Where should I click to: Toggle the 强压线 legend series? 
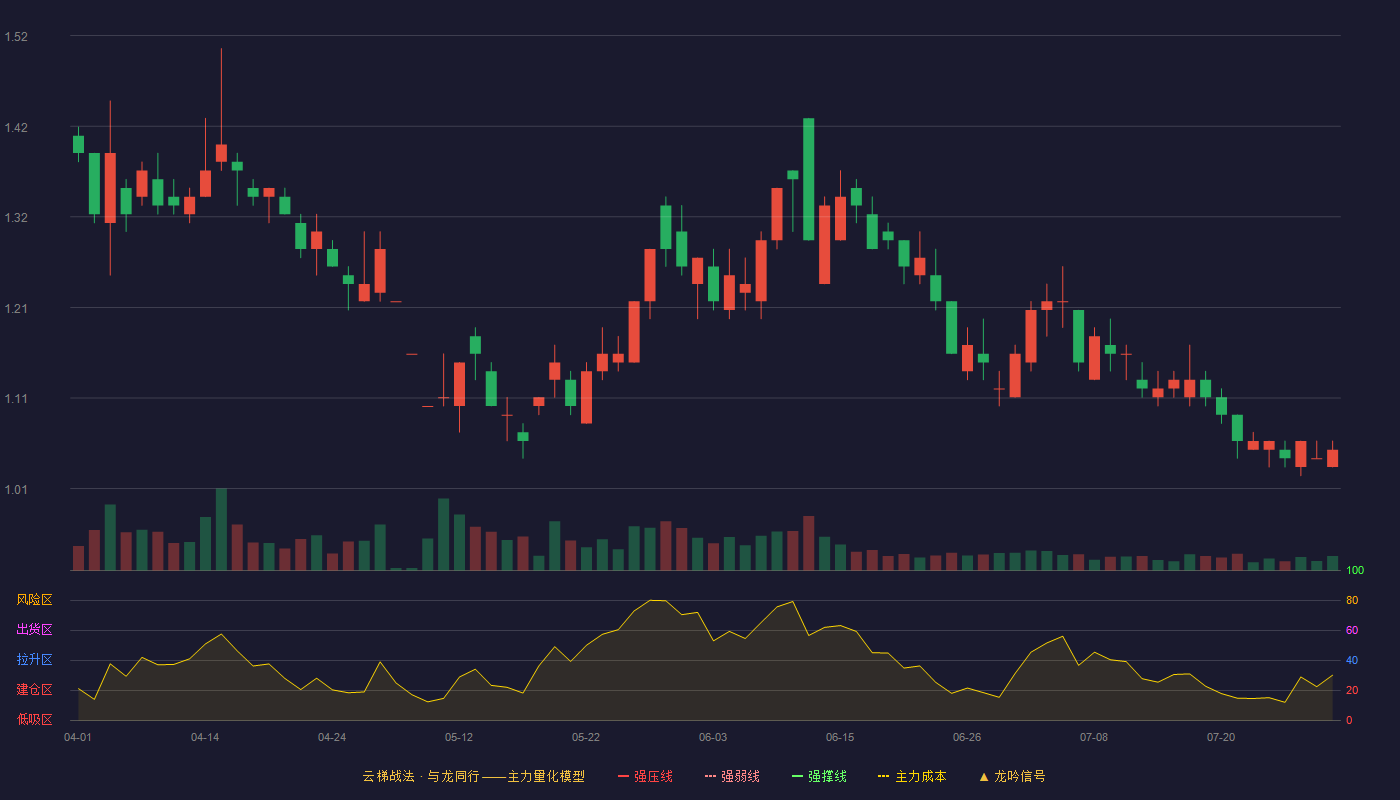[x=645, y=776]
